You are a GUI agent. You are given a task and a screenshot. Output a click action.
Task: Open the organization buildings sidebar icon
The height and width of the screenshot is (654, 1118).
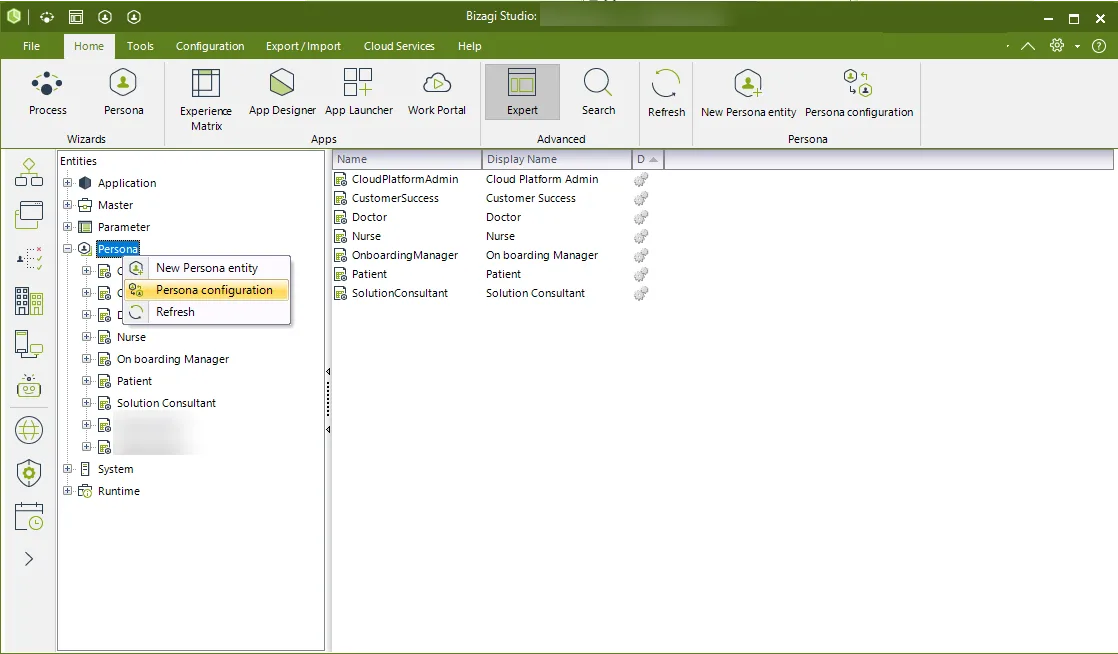coord(29,301)
